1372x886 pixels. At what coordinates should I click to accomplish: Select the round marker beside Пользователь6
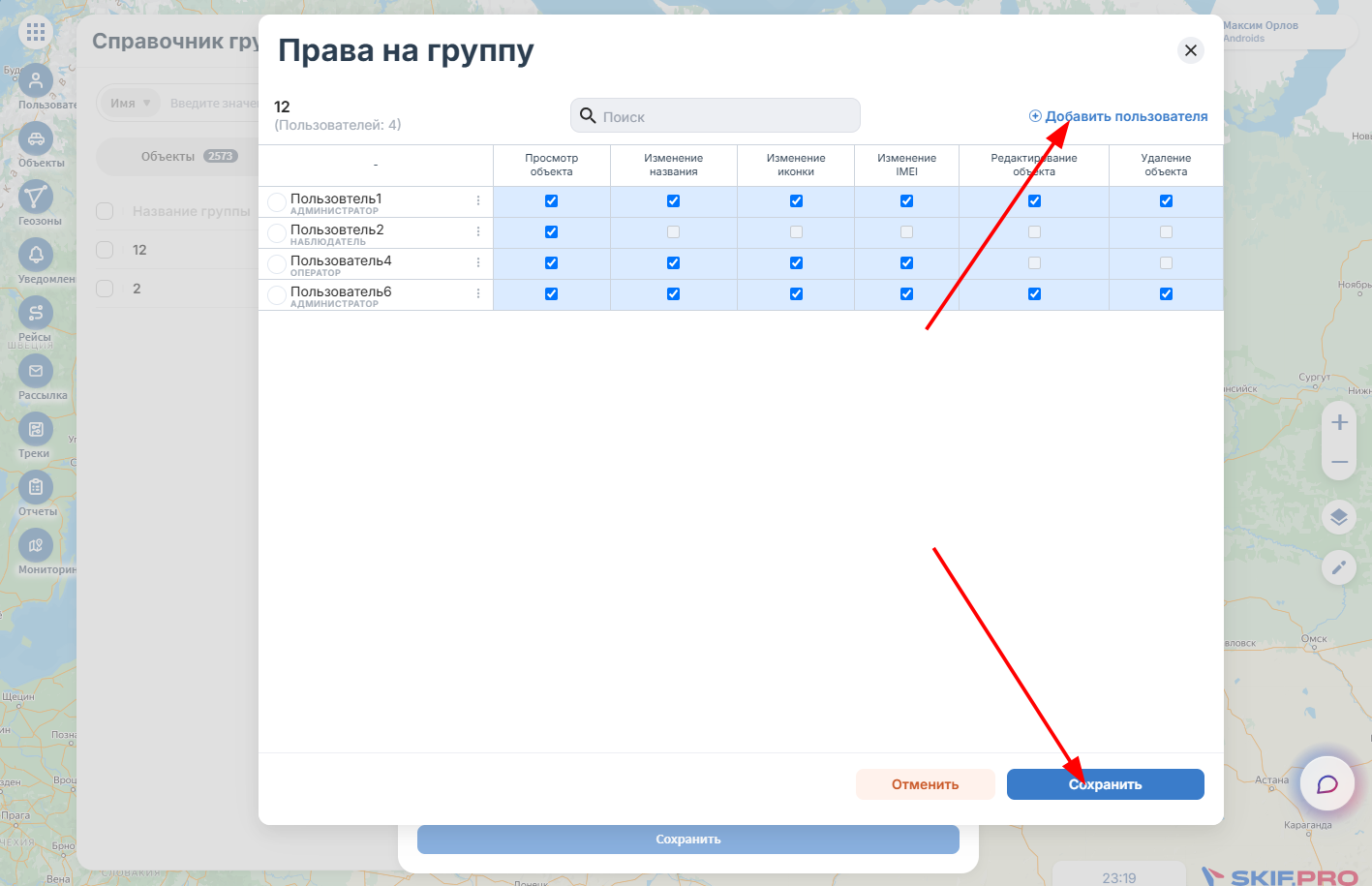(x=277, y=294)
